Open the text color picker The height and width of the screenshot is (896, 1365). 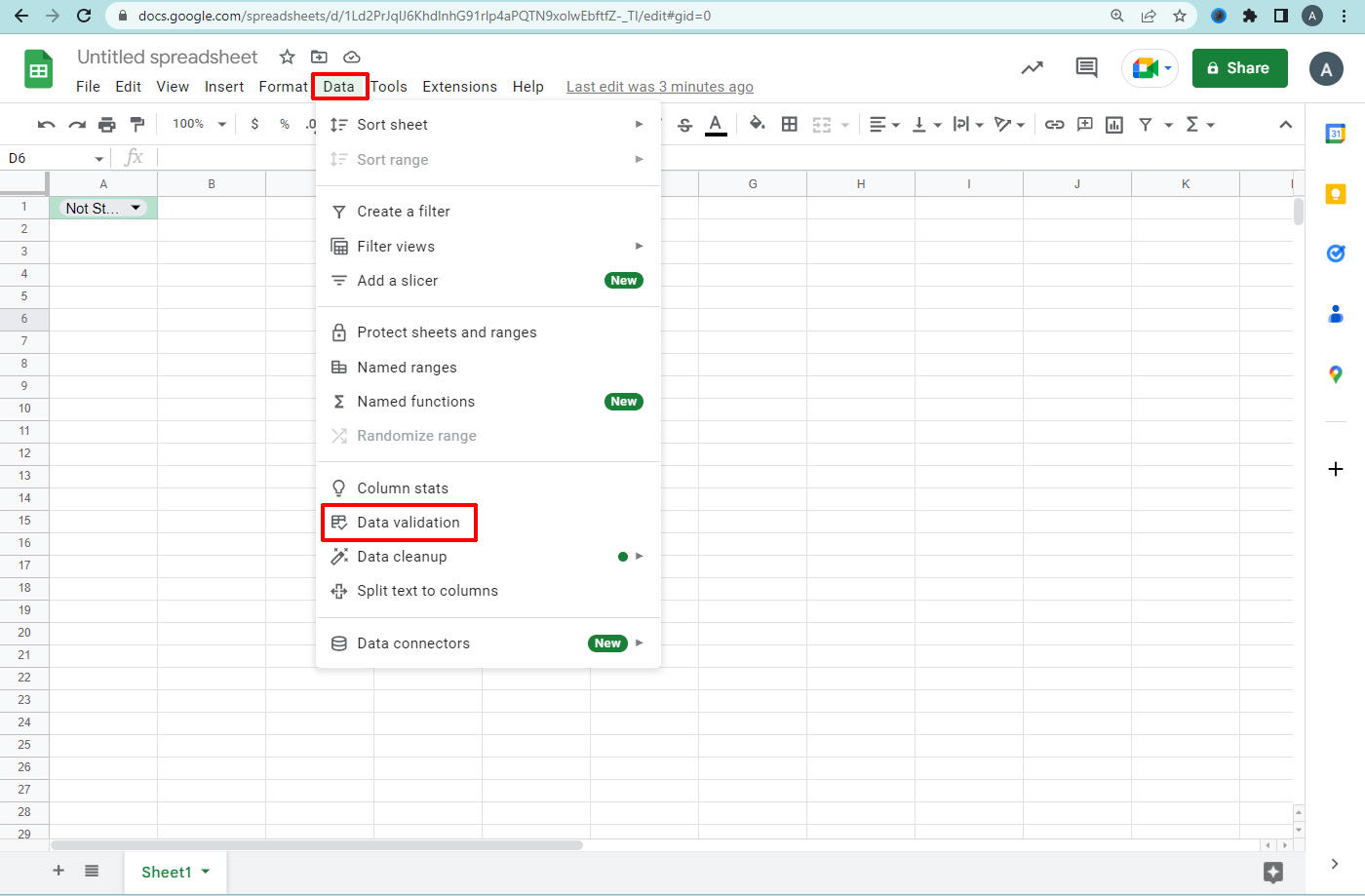716,125
